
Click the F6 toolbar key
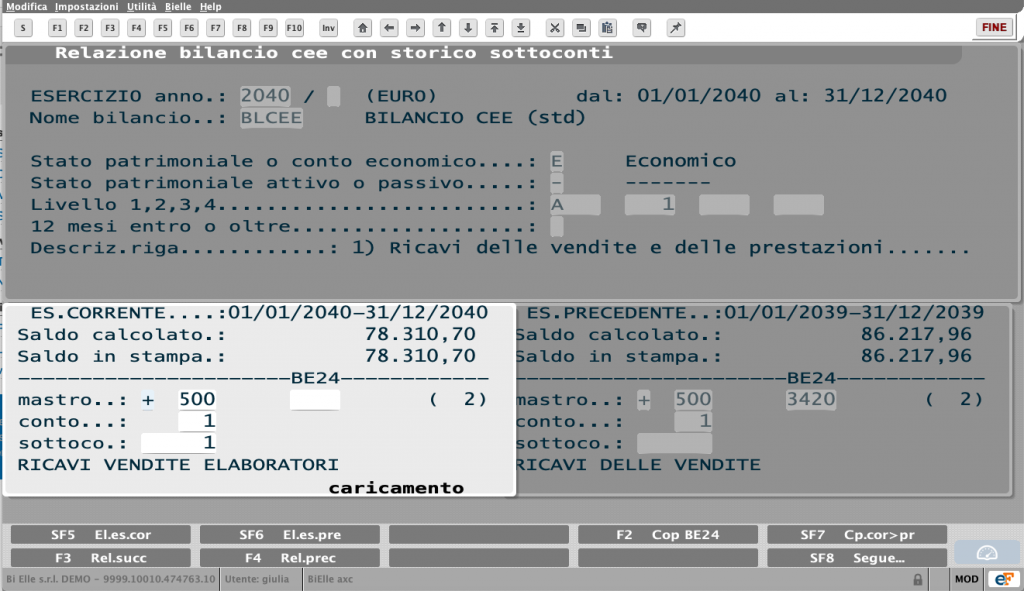click(x=189, y=28)
